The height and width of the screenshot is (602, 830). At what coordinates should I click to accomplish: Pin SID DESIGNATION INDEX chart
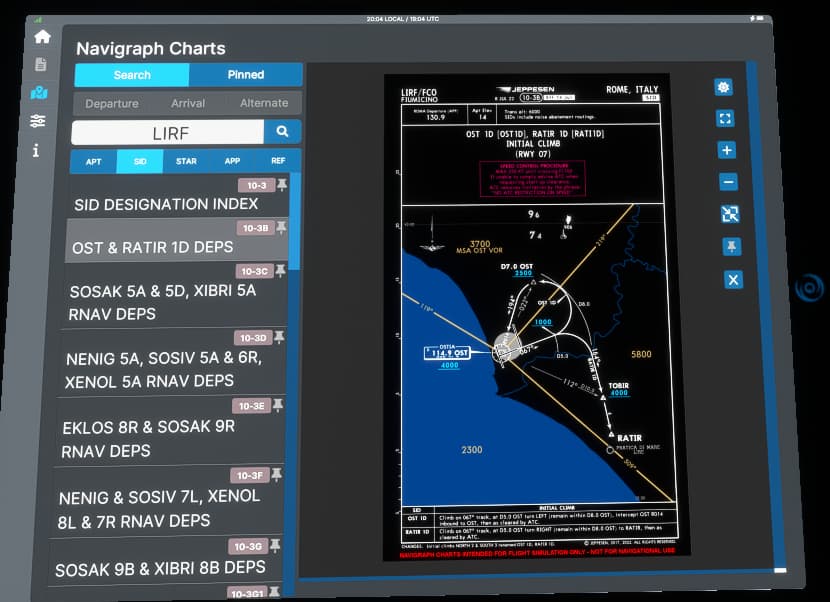click(282, 185)
